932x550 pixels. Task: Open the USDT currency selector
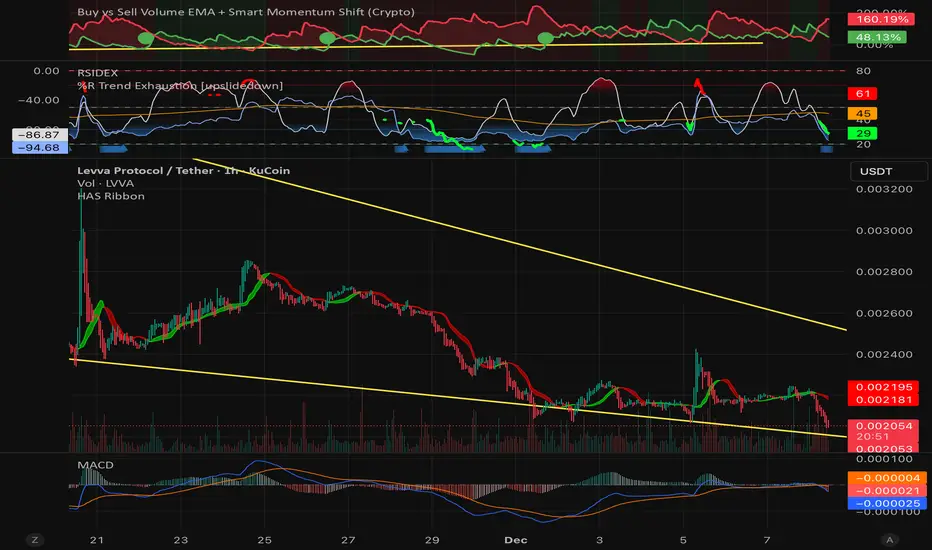point(889,171)
